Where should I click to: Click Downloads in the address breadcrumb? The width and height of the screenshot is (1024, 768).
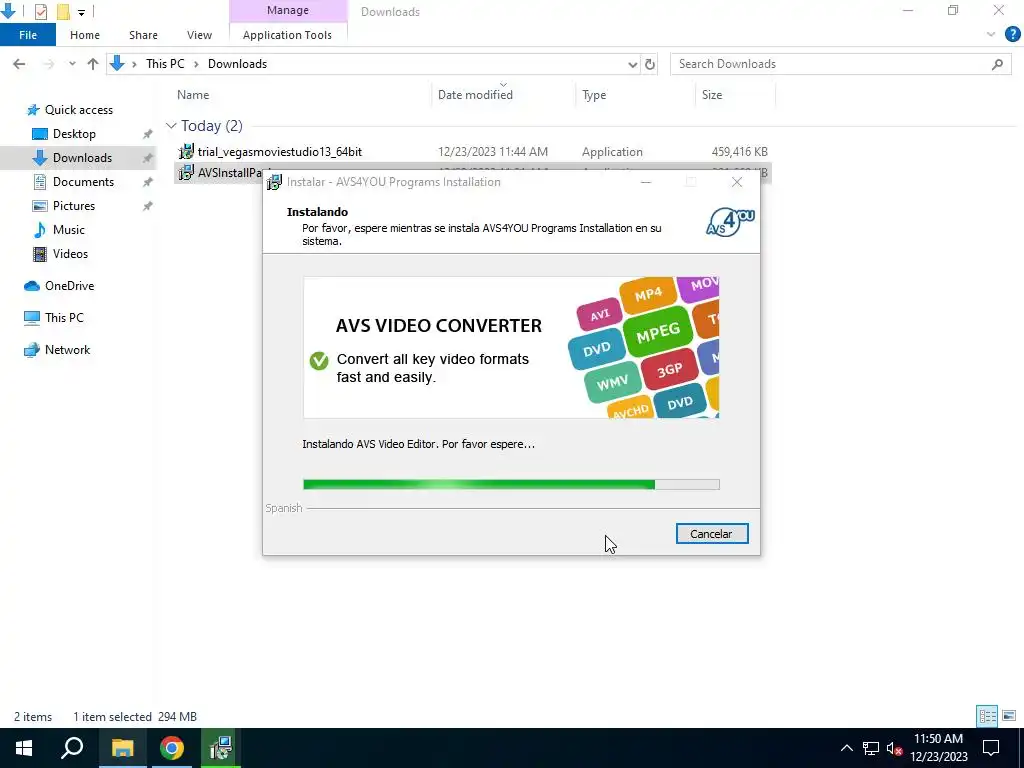coord(237,64)
